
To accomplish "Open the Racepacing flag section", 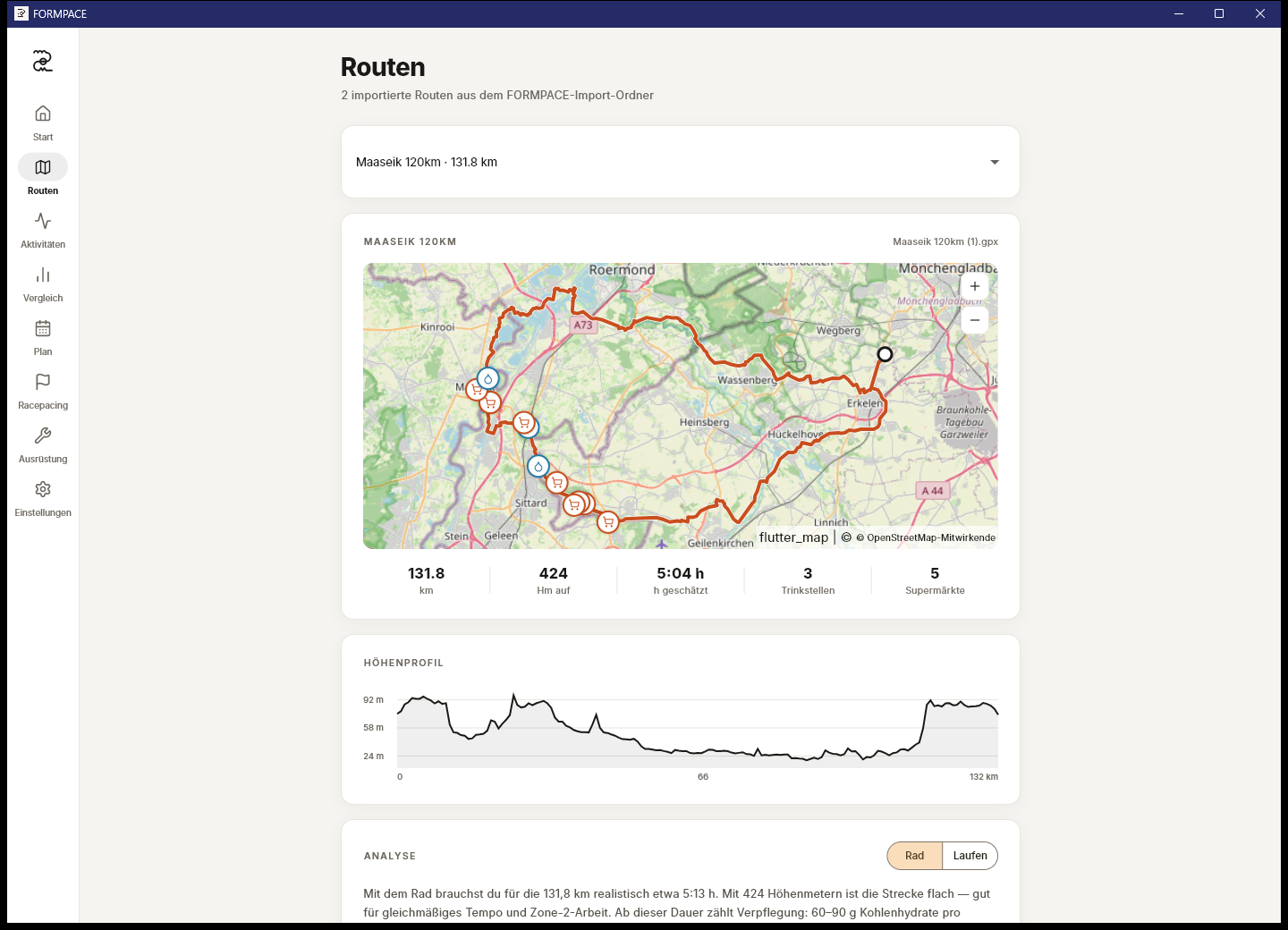I will [x=42, y=391].
